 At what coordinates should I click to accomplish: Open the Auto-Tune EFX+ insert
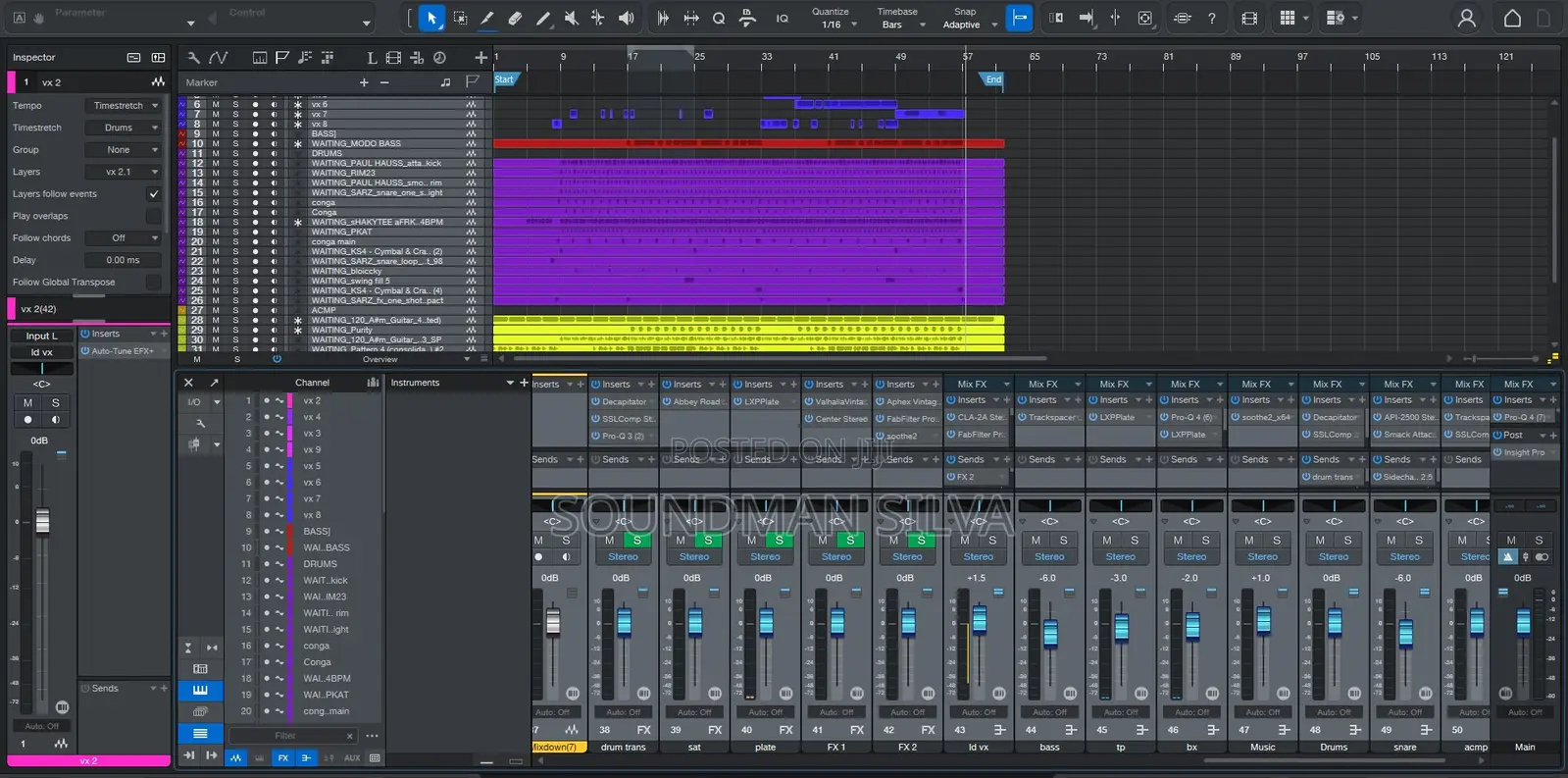tap(123, 351)
